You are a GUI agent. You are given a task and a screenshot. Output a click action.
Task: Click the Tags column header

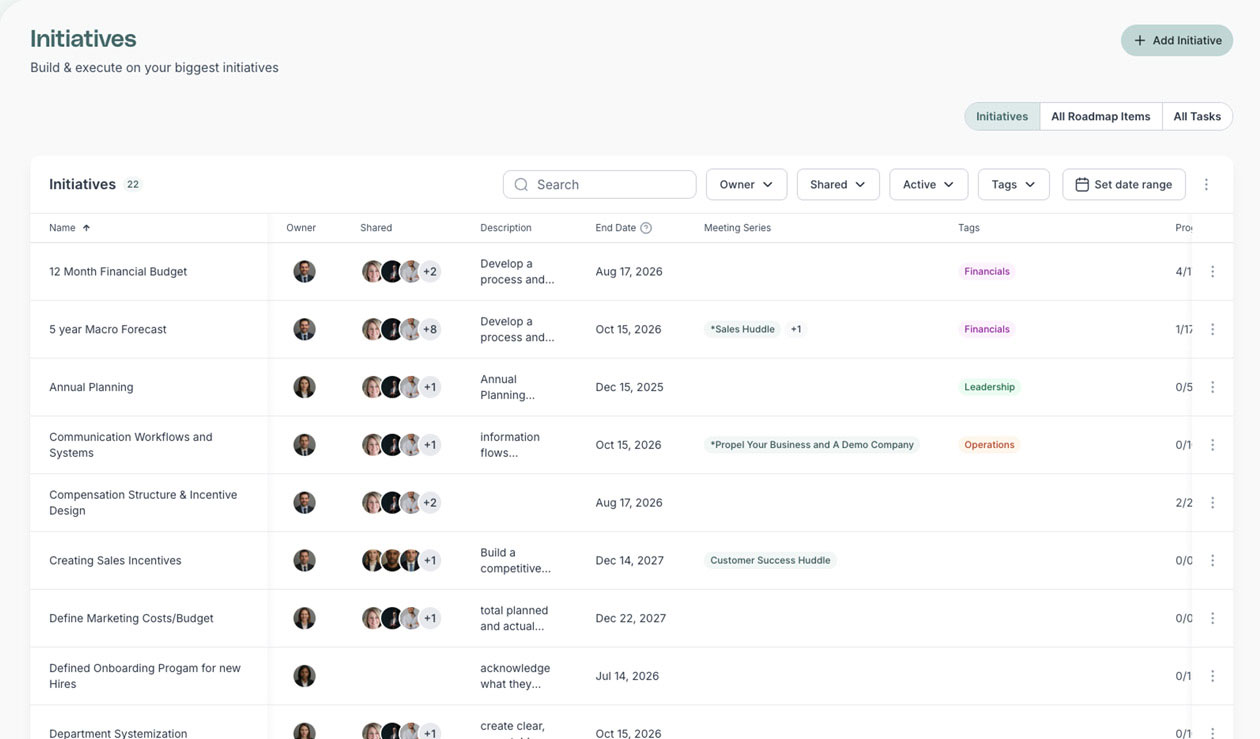tap(969, 228)
